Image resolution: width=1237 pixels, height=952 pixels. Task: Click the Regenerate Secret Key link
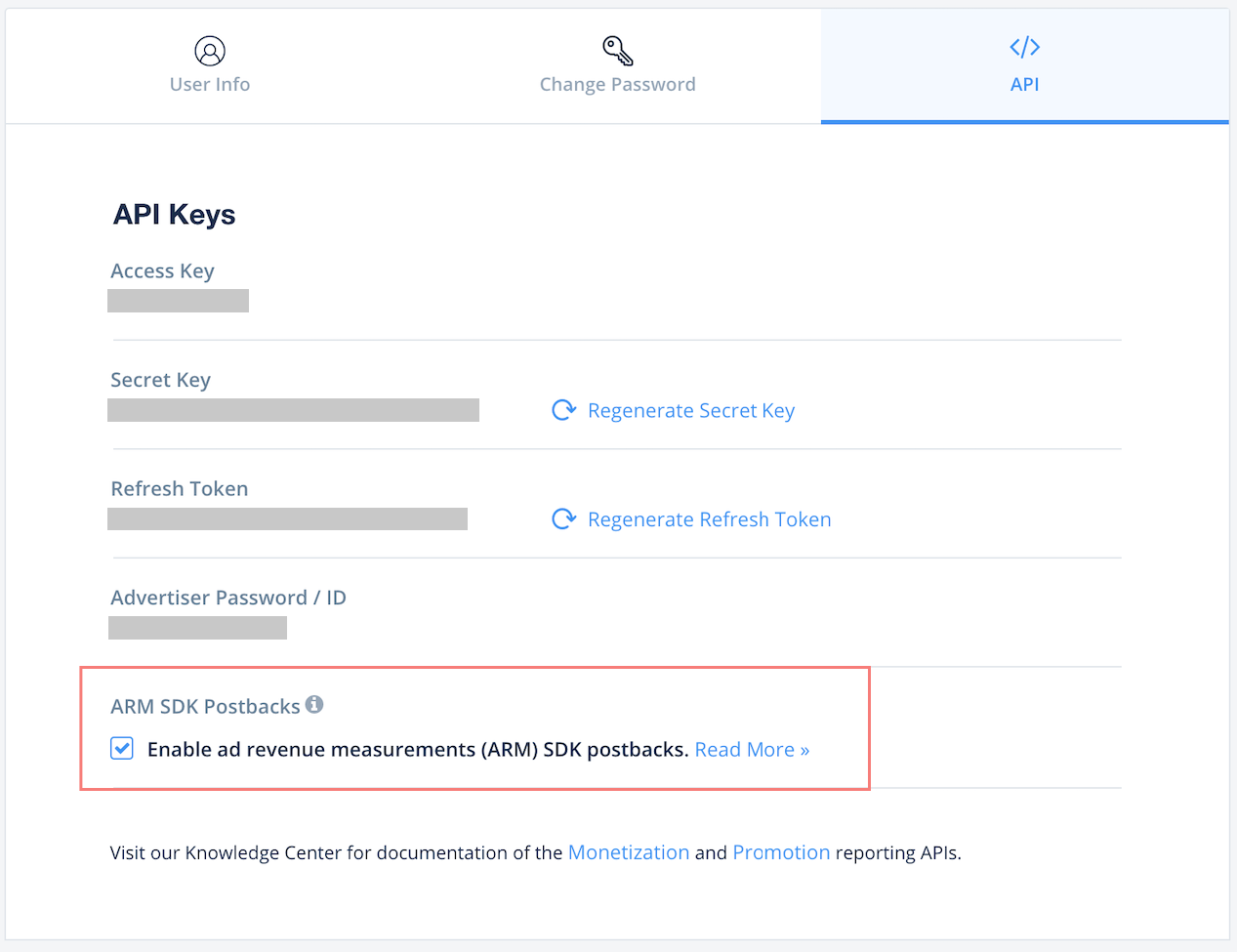[x=691, y=411]
